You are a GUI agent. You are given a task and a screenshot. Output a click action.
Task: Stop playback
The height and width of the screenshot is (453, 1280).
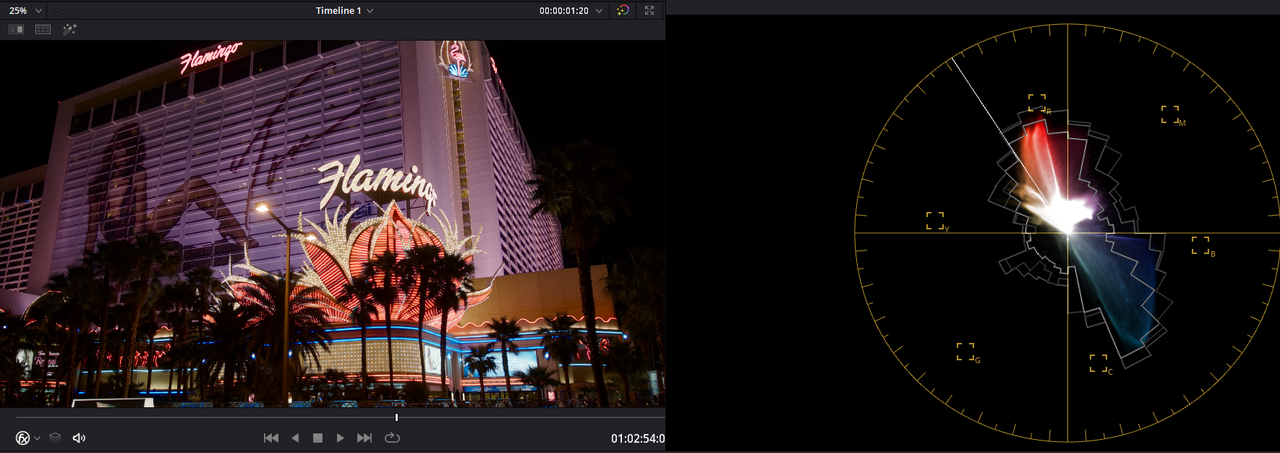[318, 438]
